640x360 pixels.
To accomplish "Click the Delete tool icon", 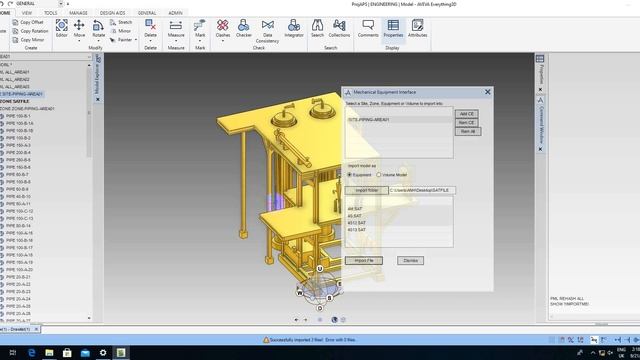I will pyautogui.click(x=150, y=25).
